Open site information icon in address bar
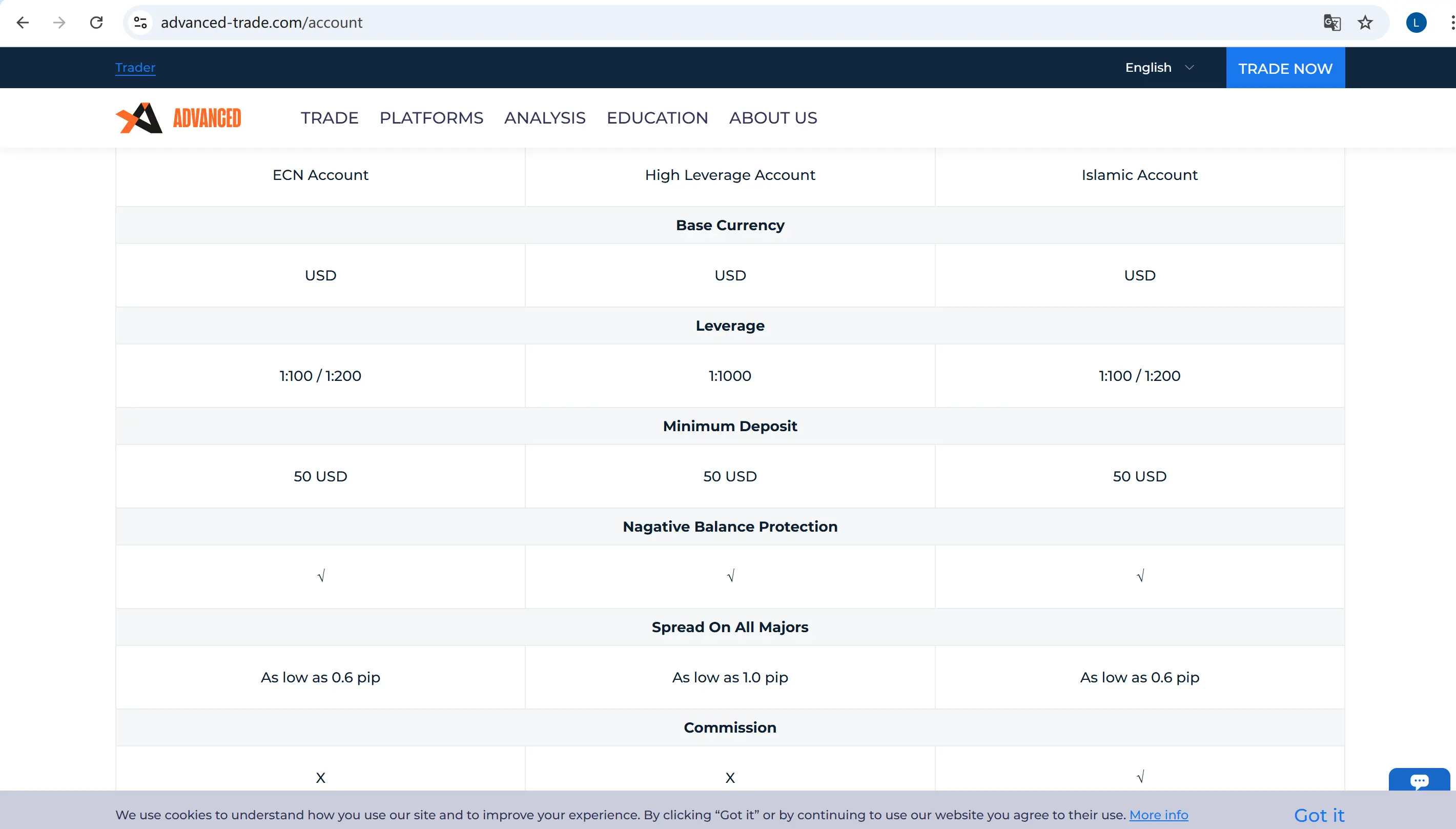This screenshot has height=829, width=1456. 140,23
